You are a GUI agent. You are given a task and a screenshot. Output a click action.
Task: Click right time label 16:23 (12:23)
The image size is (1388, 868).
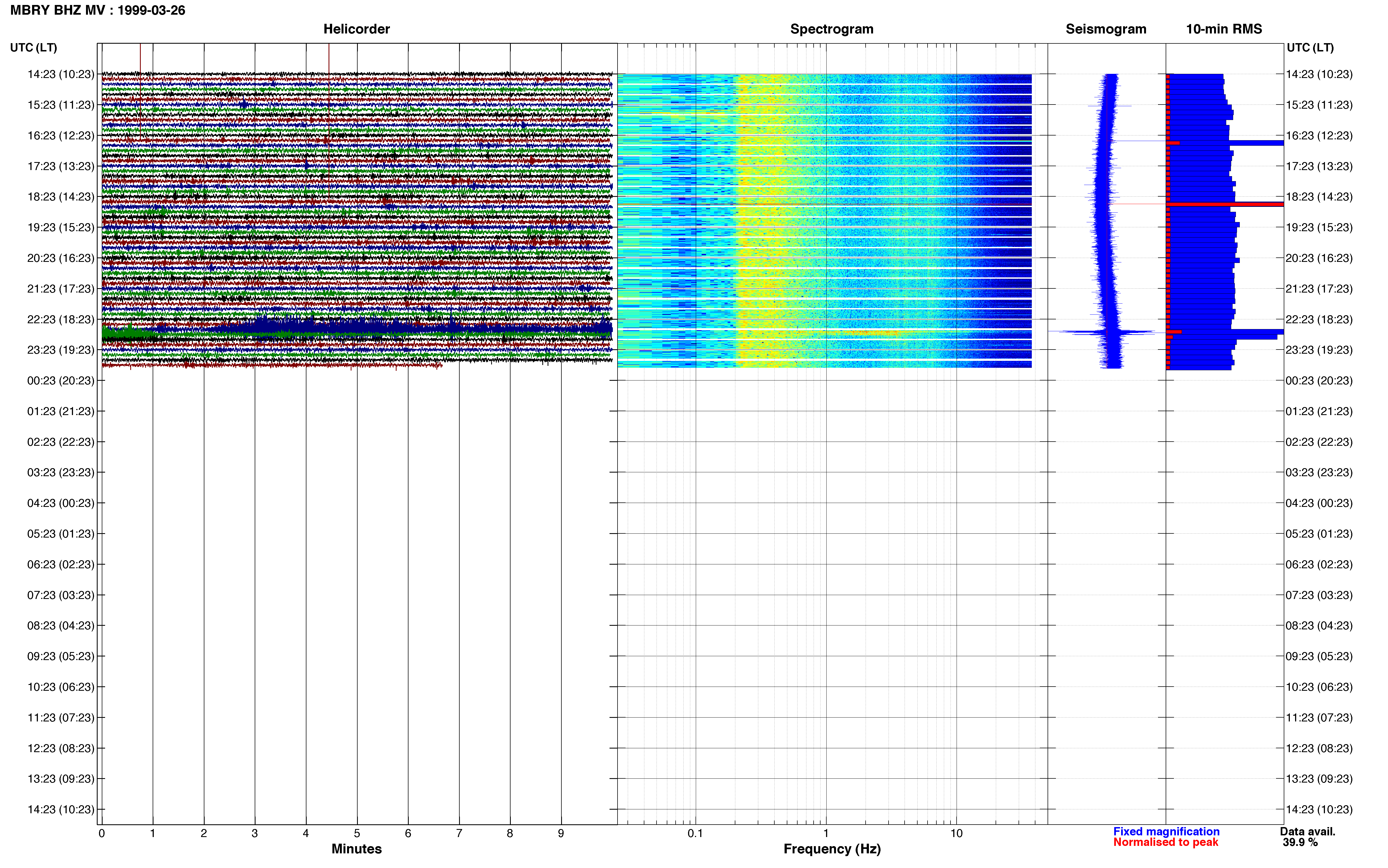coord(1319,135)
